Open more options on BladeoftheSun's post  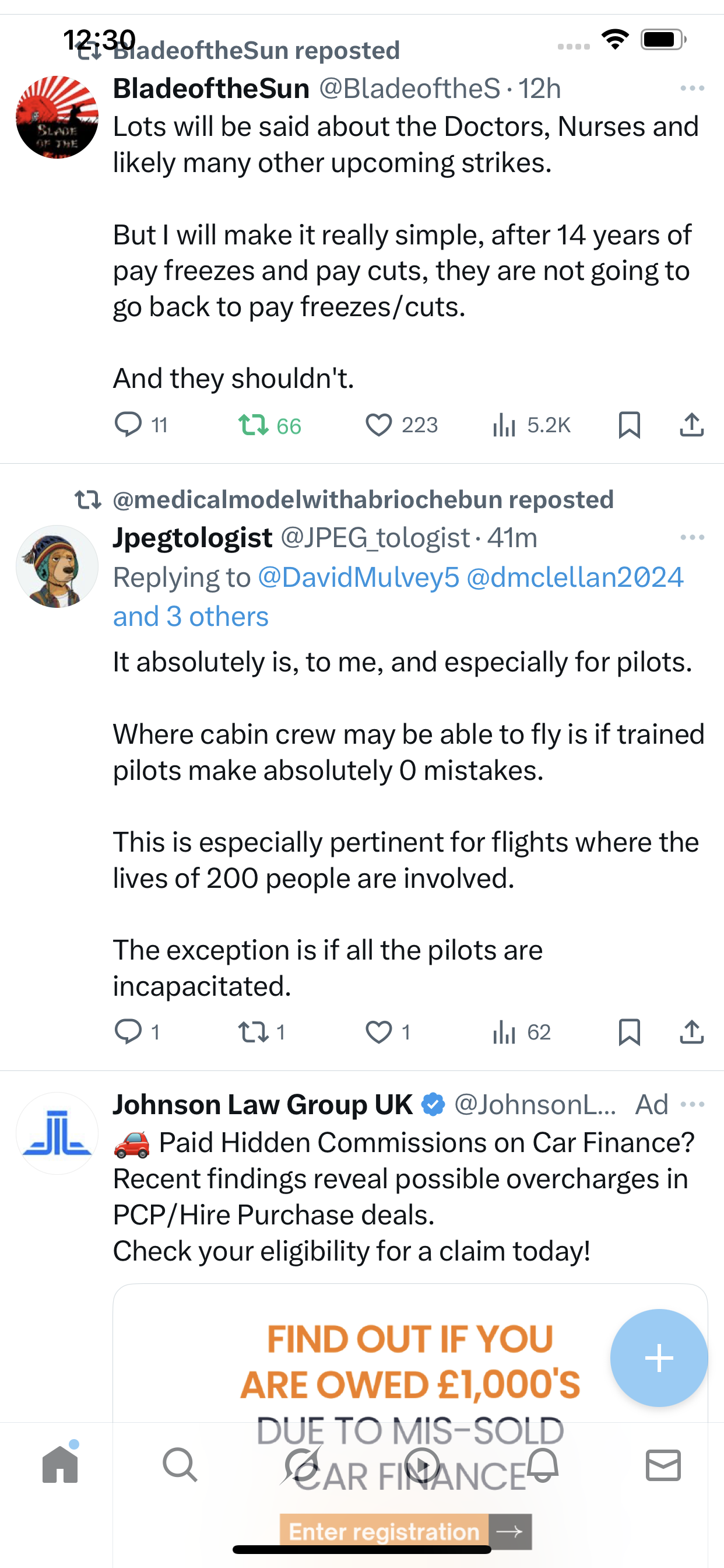[x=692, y=89]
